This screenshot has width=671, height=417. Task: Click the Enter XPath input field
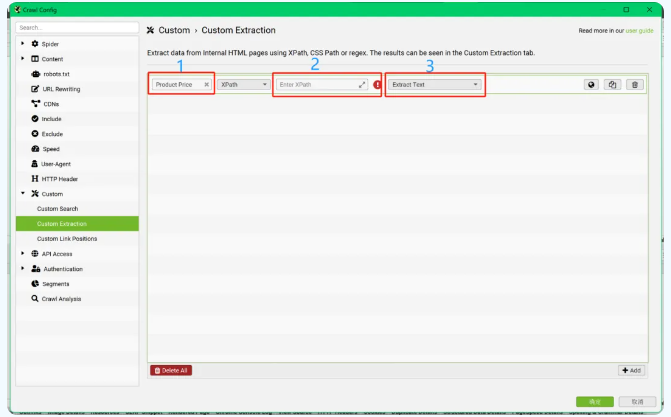[318, 85]
